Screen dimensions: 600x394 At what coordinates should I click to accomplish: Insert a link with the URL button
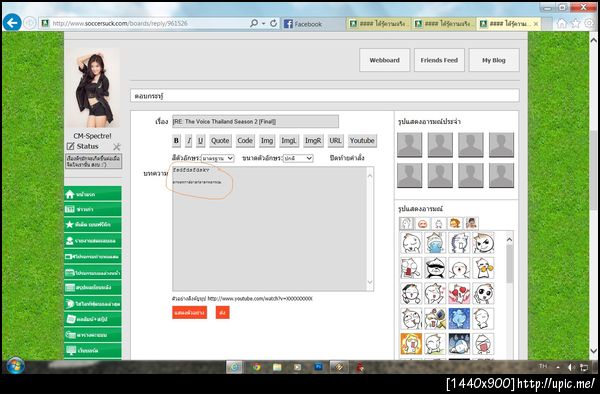pos(335,140)
